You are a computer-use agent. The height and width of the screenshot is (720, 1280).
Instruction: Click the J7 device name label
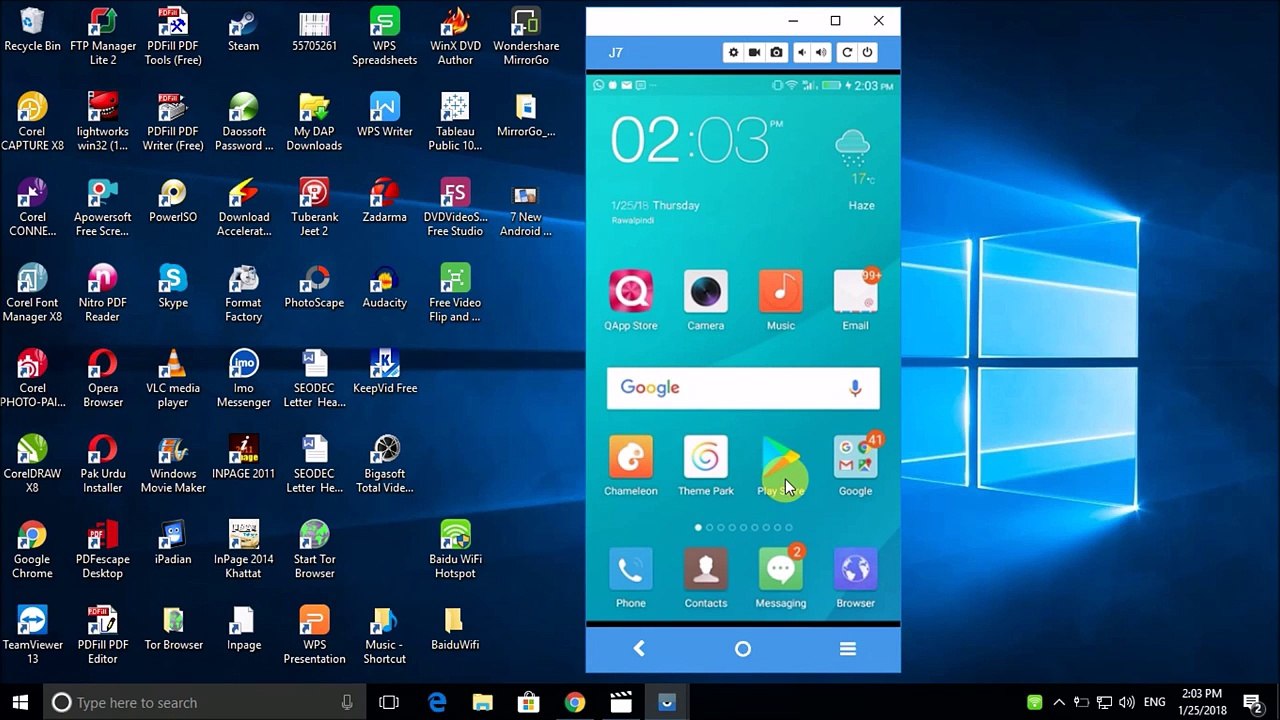click(x=616, y=52)
